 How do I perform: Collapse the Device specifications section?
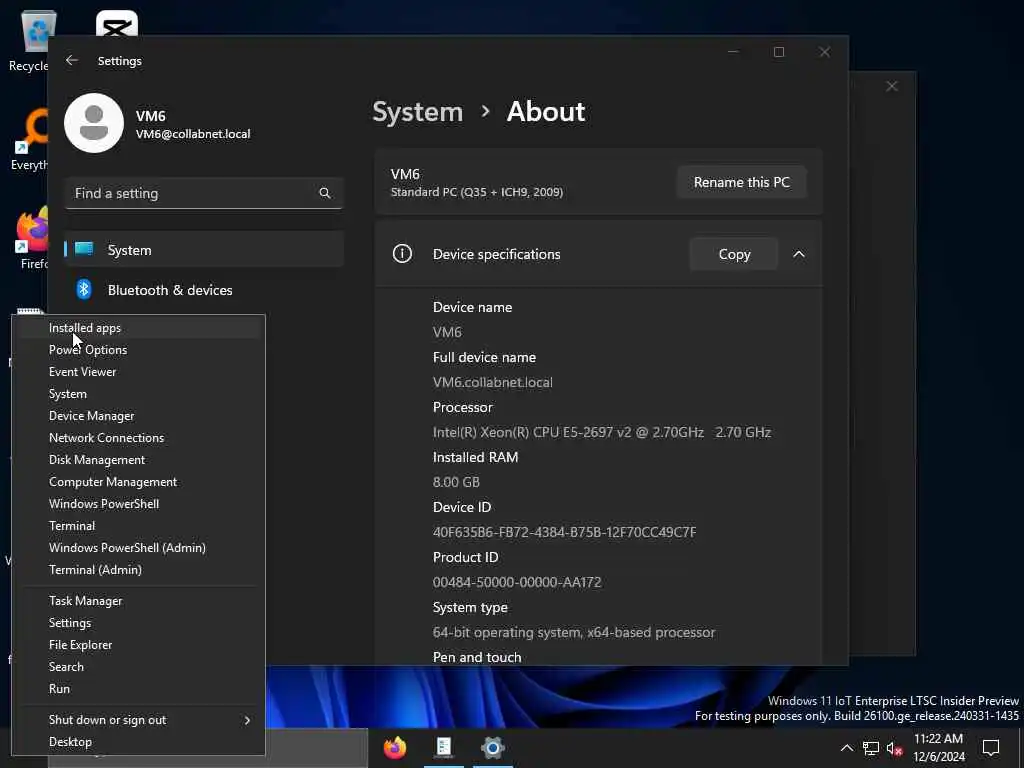[799, 254]
